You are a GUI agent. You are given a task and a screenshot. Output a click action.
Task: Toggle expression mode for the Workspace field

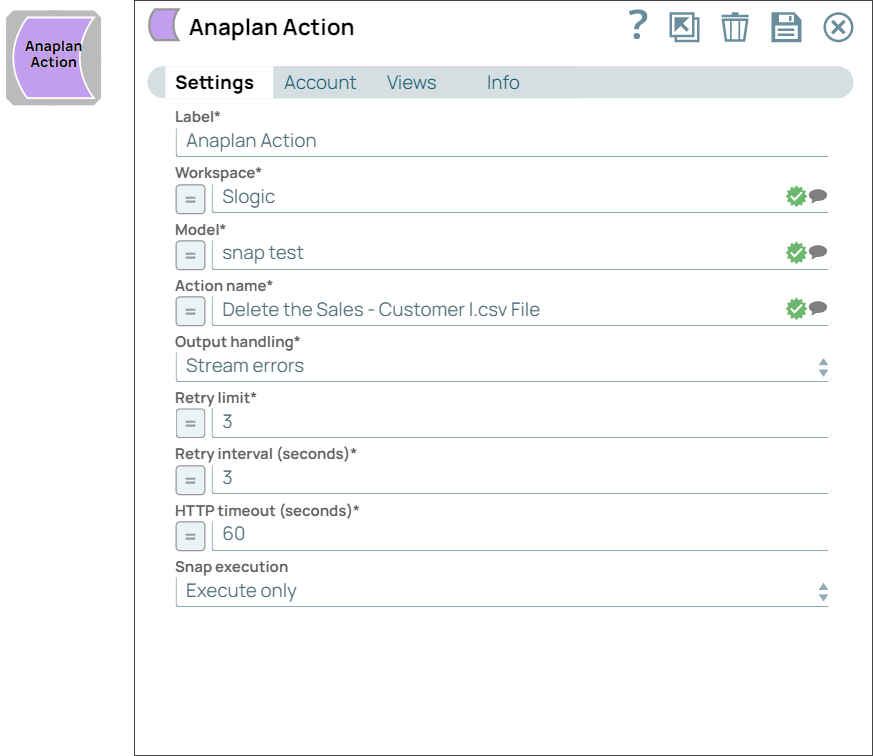click(190, 199)
